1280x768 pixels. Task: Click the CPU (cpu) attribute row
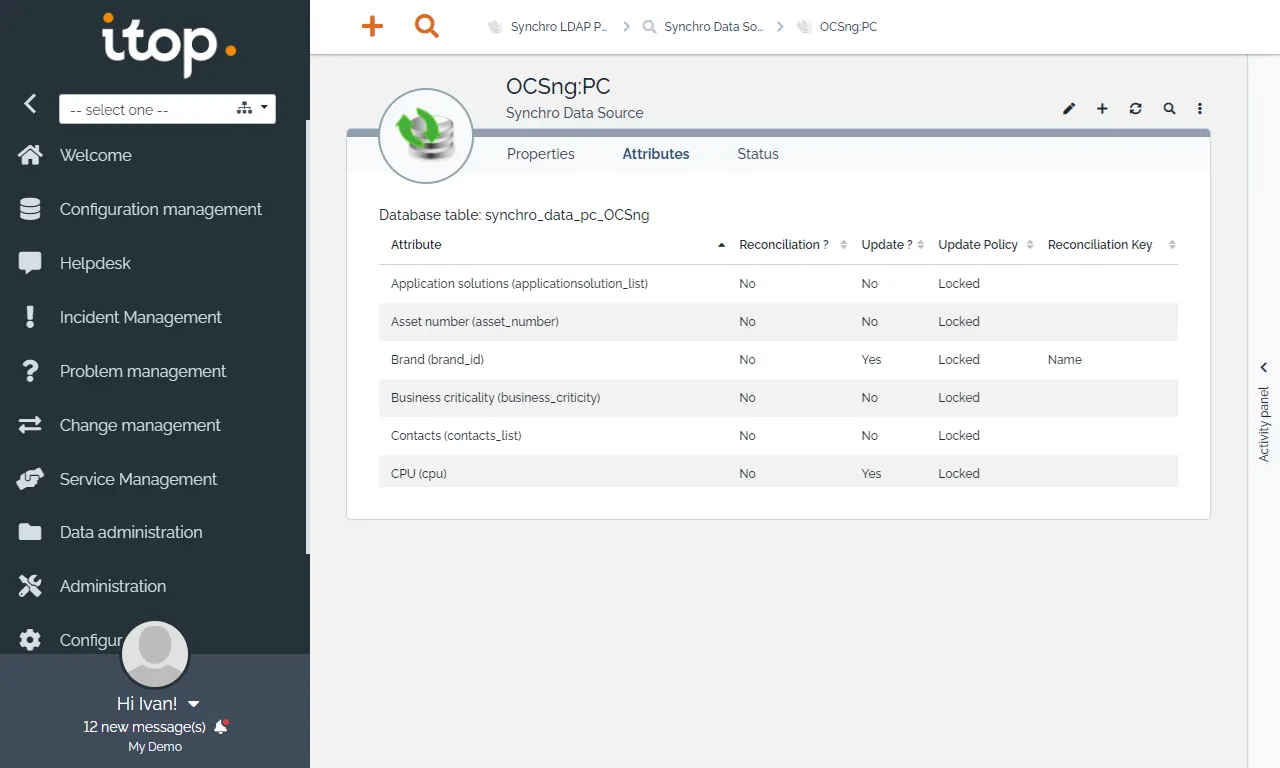(778, 472)
